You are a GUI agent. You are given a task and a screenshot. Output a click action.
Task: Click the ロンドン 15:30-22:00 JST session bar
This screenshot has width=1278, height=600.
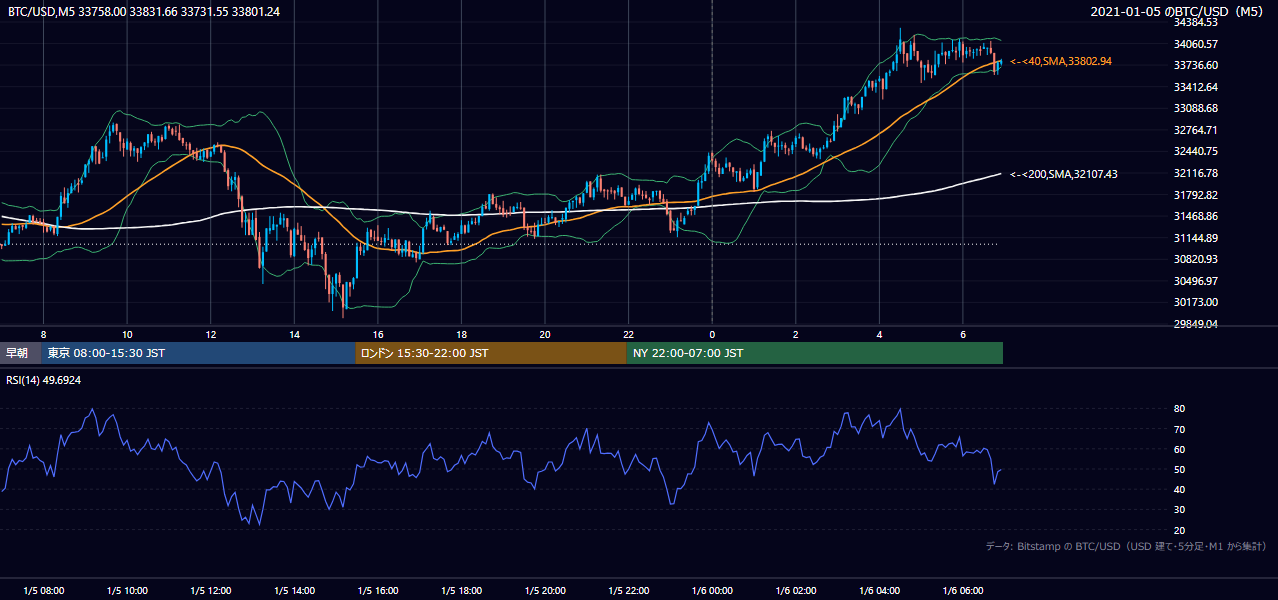coord(491,353)
